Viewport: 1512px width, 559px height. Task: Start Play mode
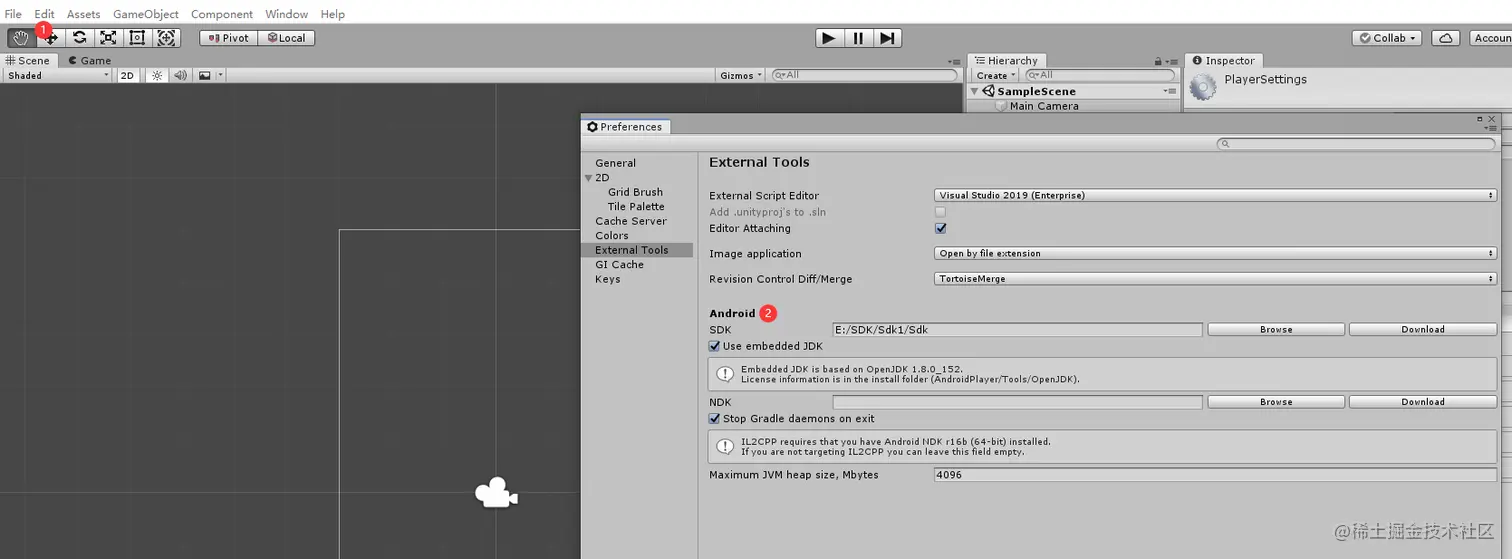click(829, 38)
